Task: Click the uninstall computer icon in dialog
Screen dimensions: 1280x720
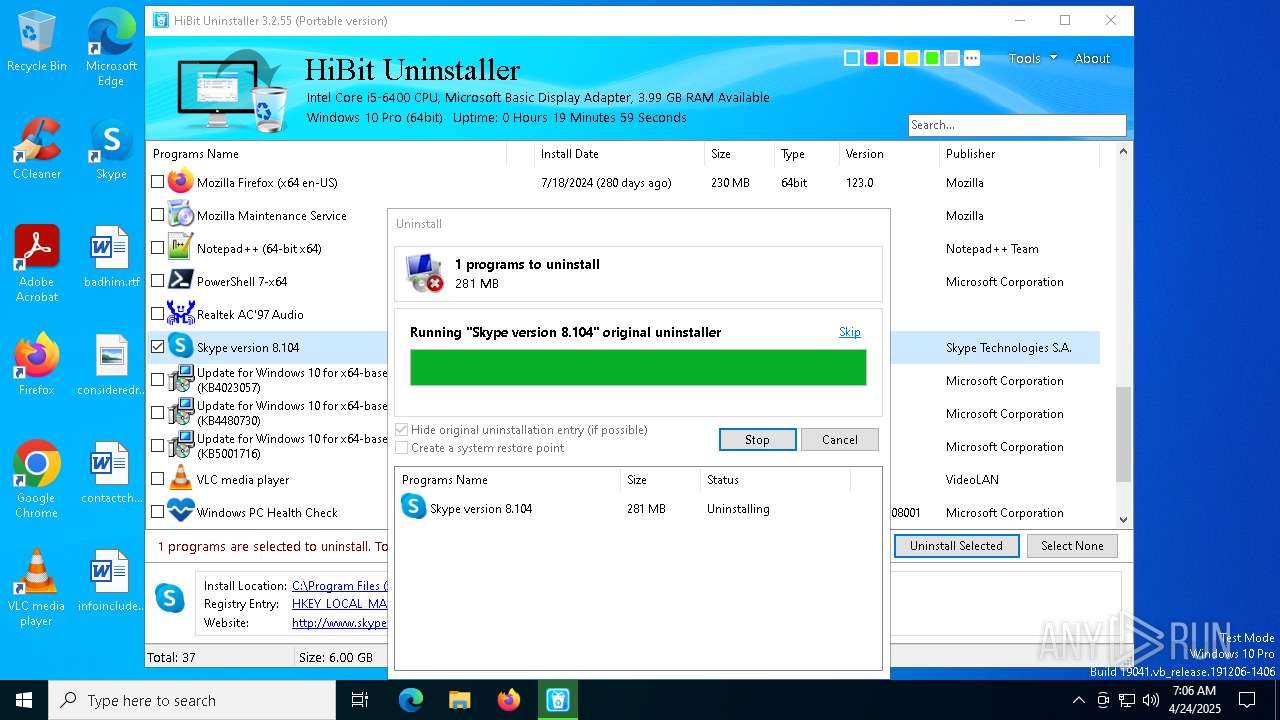Action: point(424,273)
